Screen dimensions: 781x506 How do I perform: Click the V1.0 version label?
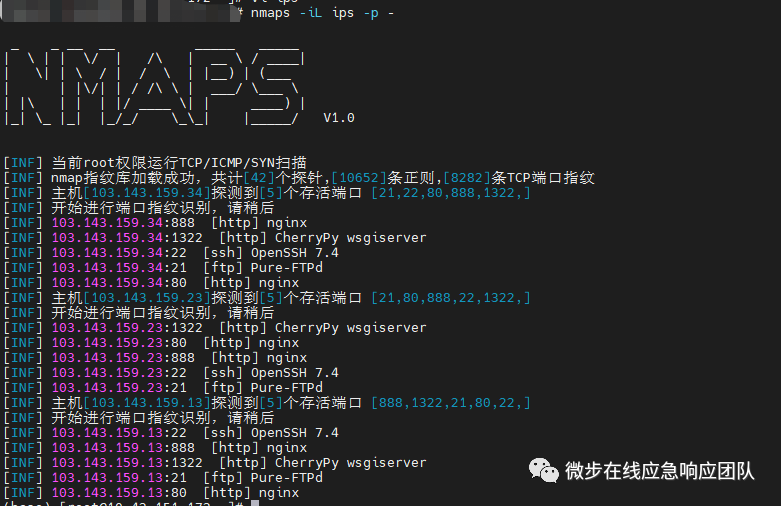339,118
